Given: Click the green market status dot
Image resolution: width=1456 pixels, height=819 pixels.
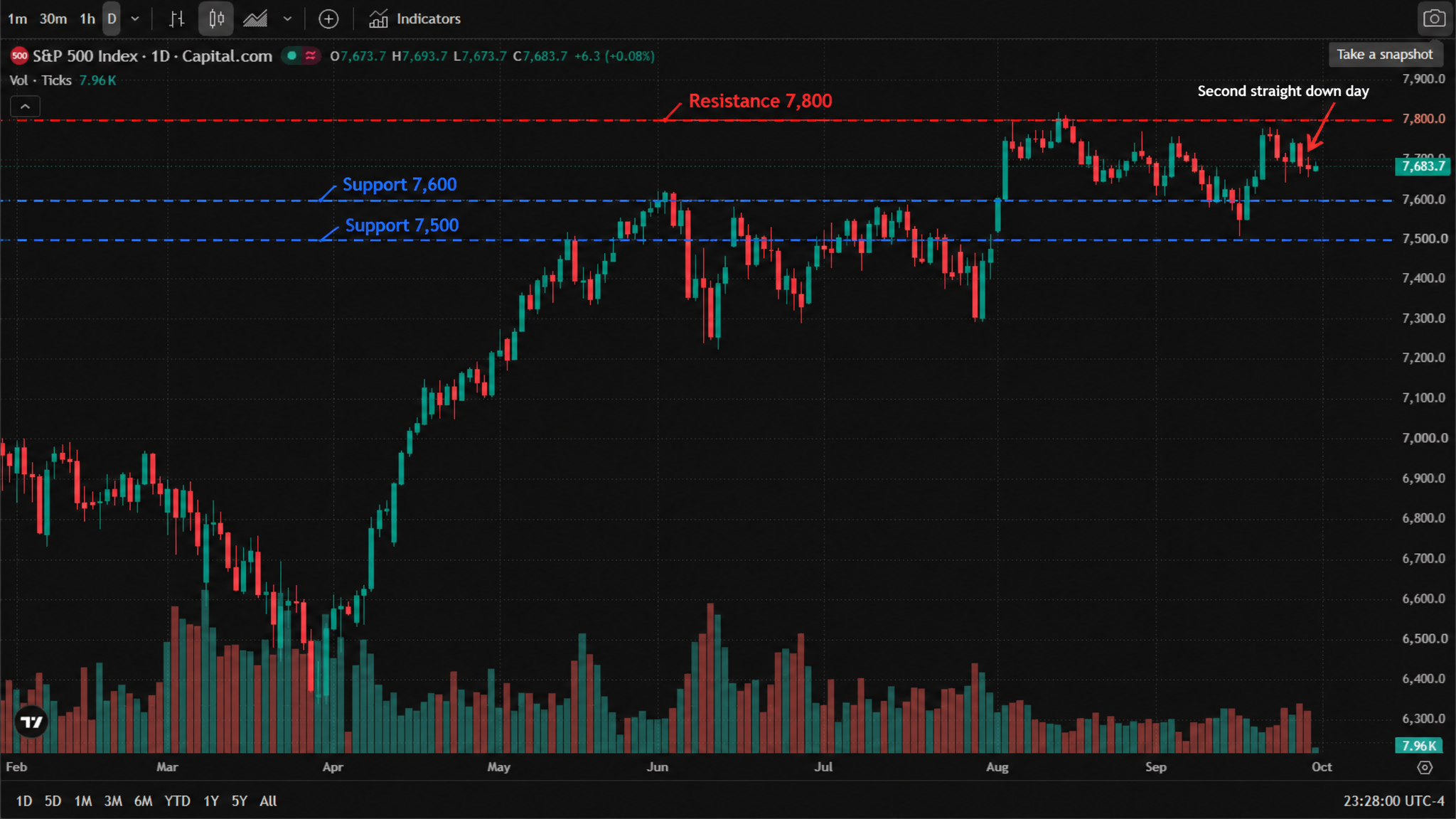Looking at the screenshot, I should 292,55.
